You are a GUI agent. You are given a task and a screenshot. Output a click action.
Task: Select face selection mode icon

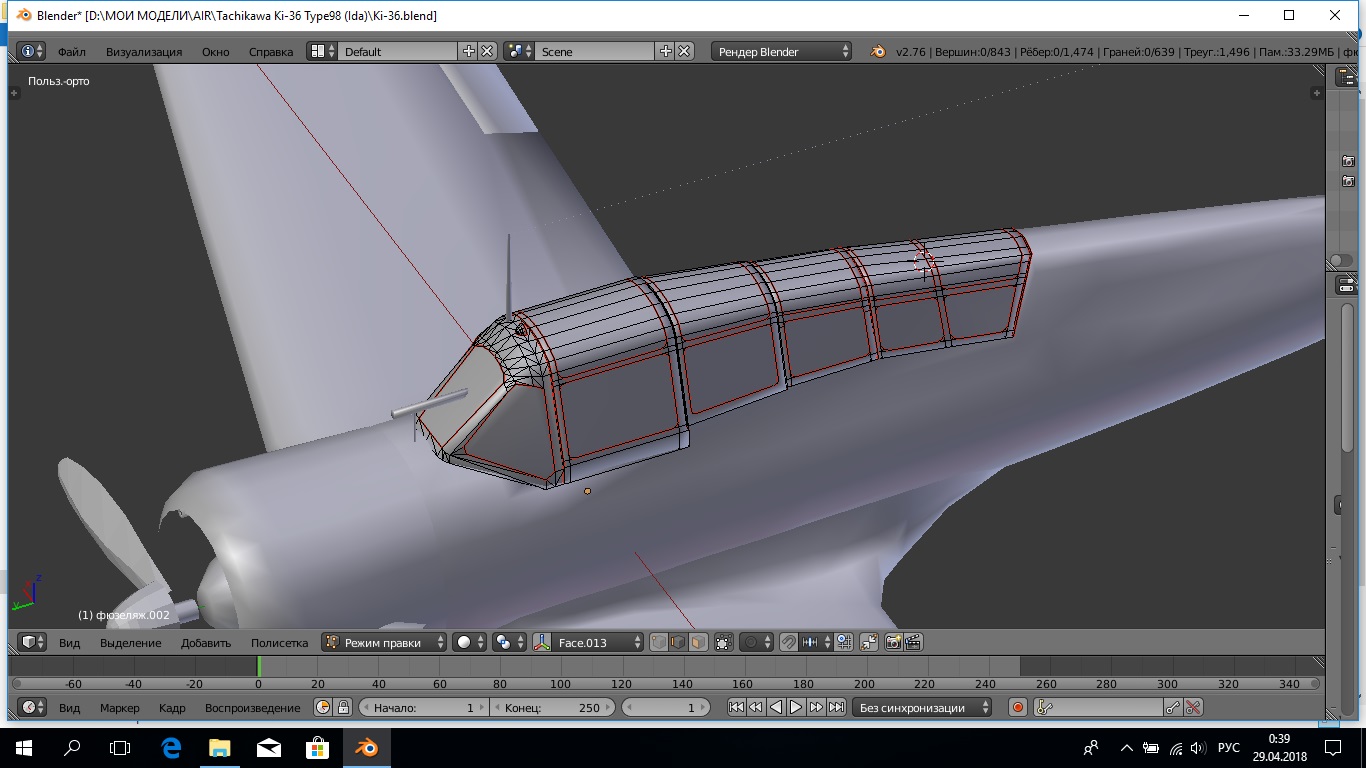[x=698, y=642]
